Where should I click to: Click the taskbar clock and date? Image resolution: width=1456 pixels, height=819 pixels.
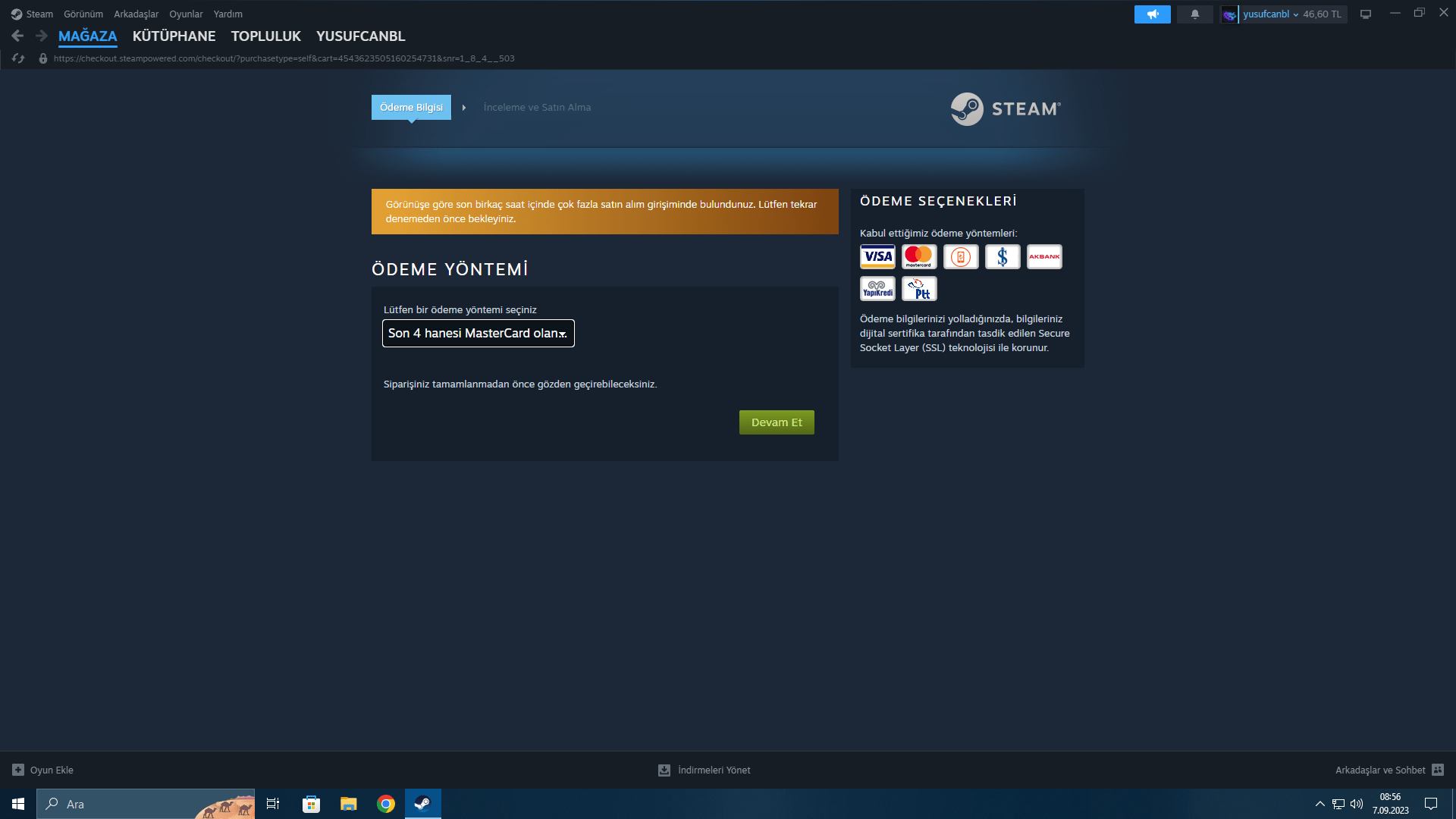click(x=1391, y=804)
